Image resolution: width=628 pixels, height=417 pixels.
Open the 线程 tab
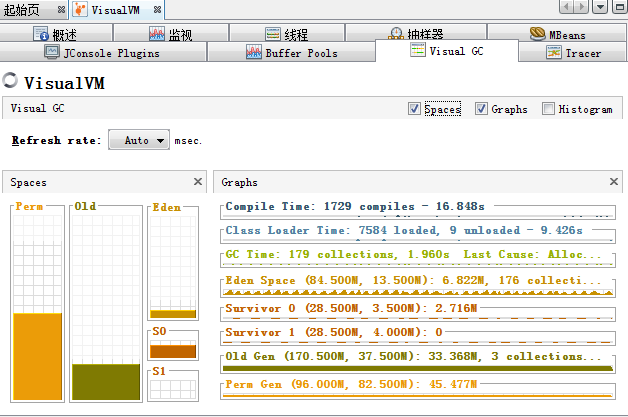[287, 33]
